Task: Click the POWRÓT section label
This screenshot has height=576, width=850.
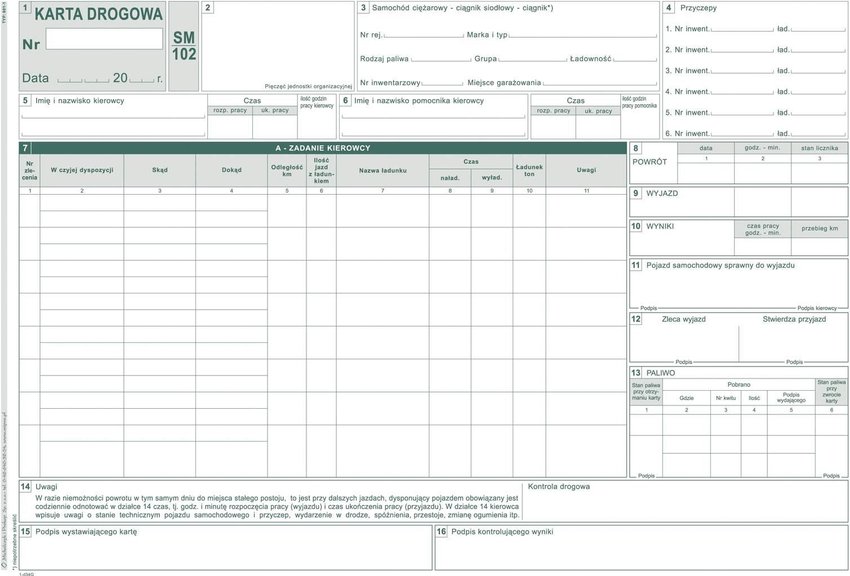Action: tap(649, 161)
